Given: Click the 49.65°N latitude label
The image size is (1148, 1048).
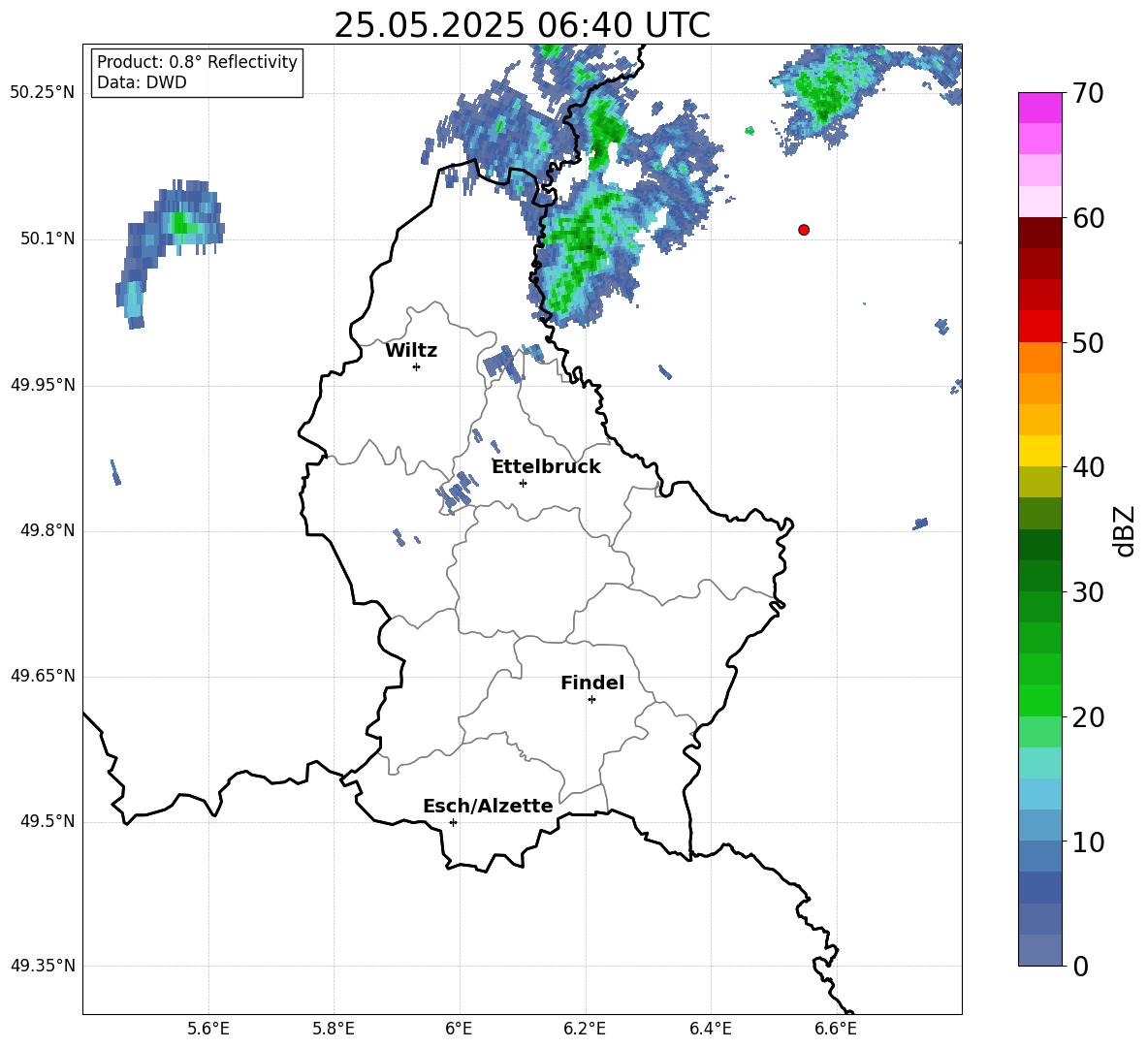Looking at the screenshot, I should (44, 676).
